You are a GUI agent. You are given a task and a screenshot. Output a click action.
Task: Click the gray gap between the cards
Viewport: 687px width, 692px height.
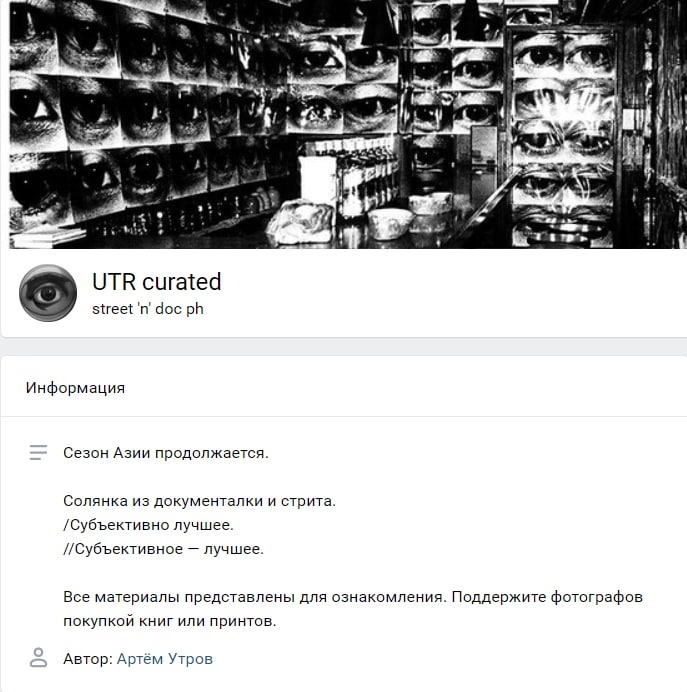[343, 347]
